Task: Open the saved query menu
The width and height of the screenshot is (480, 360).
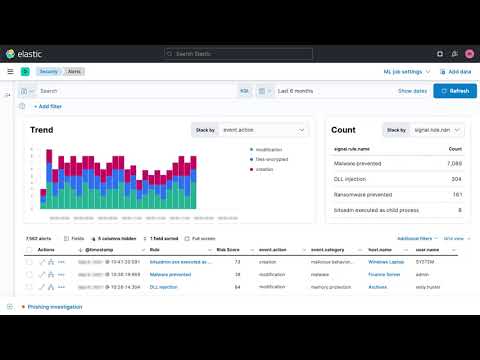Action: [26, 91]
